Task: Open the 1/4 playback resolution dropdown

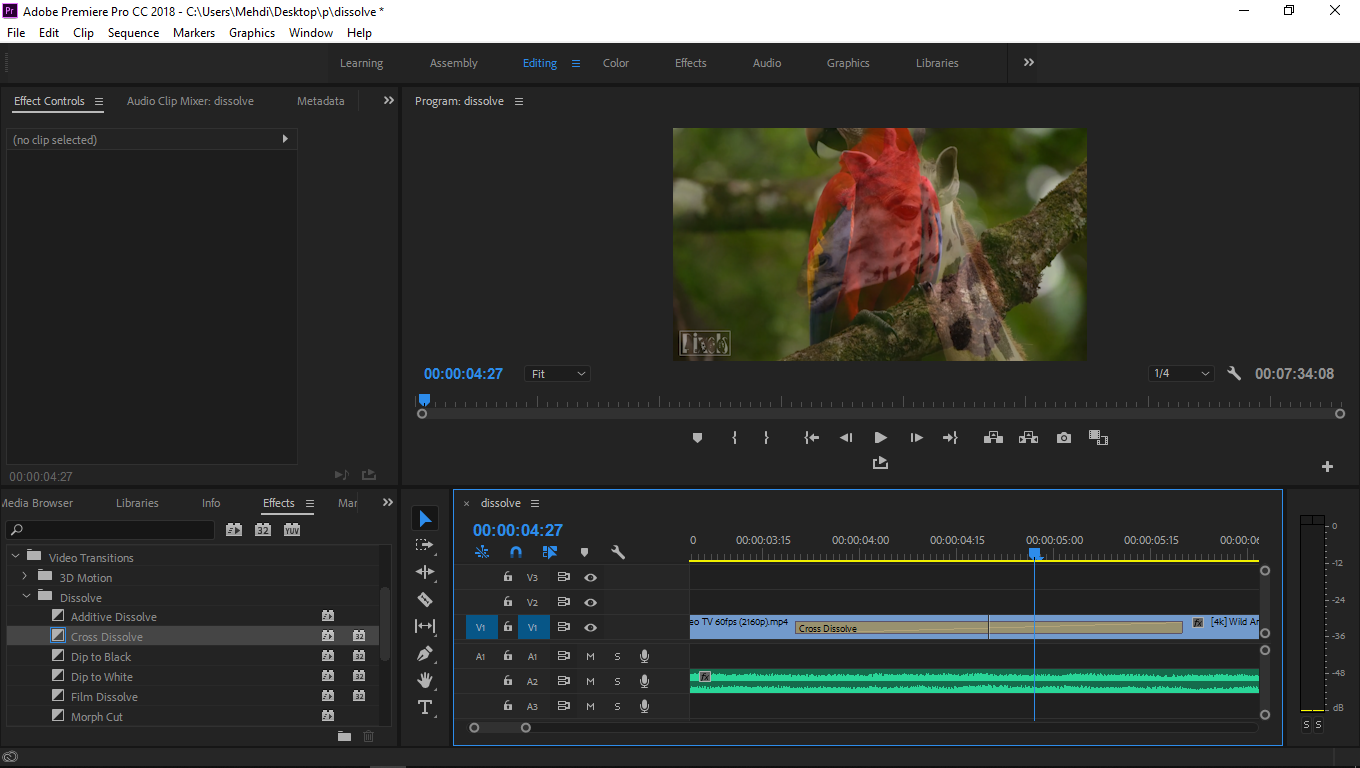Action: [1181, 374]
